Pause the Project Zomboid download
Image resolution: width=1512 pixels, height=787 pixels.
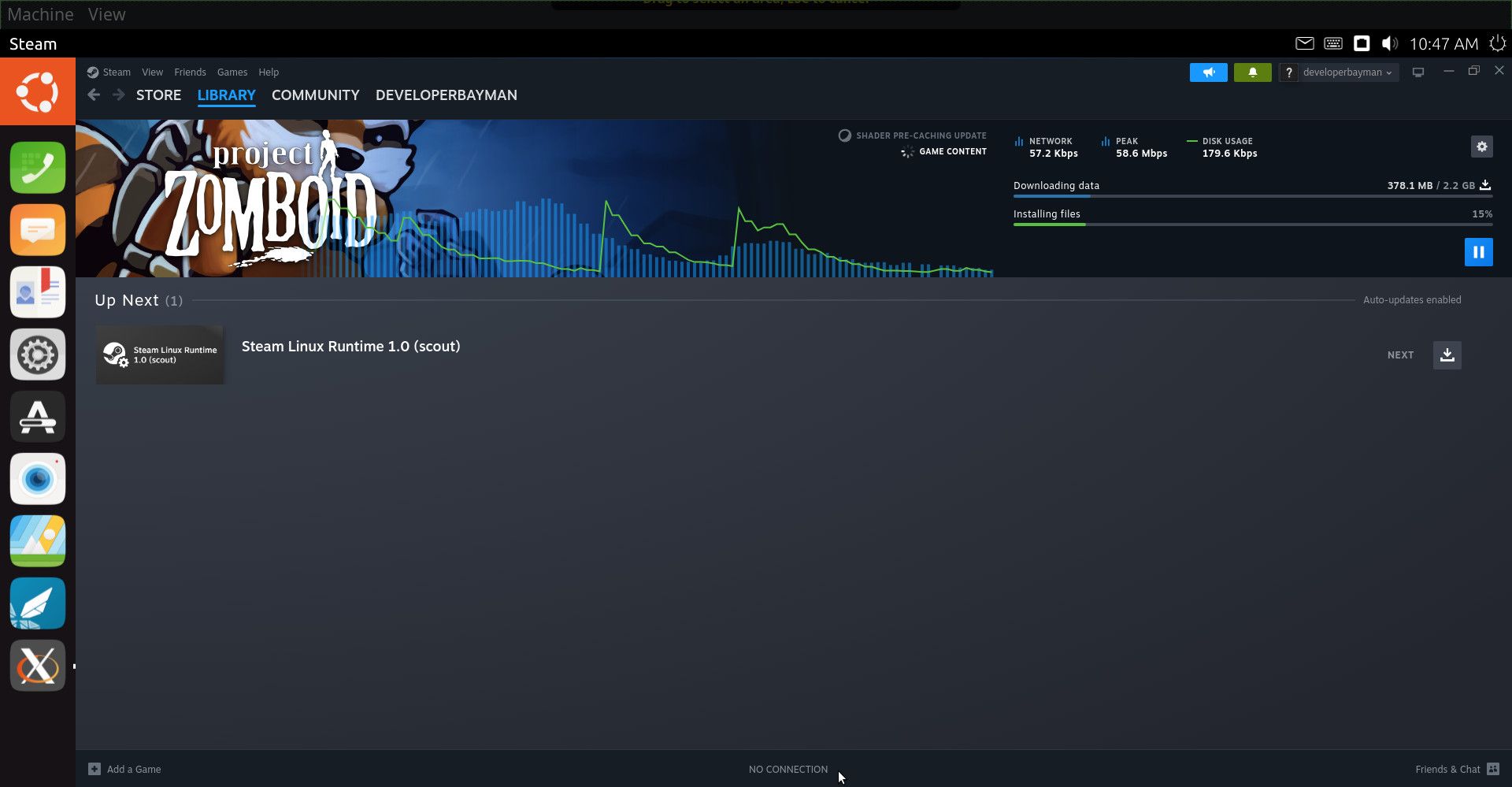point(1478,252)
